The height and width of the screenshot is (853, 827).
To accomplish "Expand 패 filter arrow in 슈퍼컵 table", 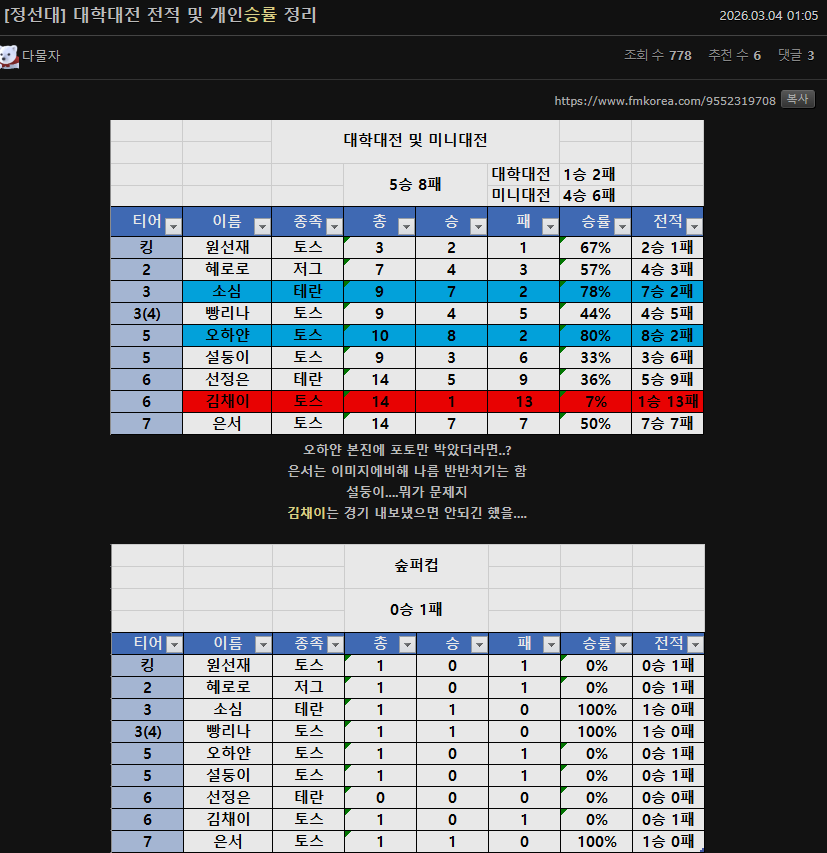I will tap(551, 645).
